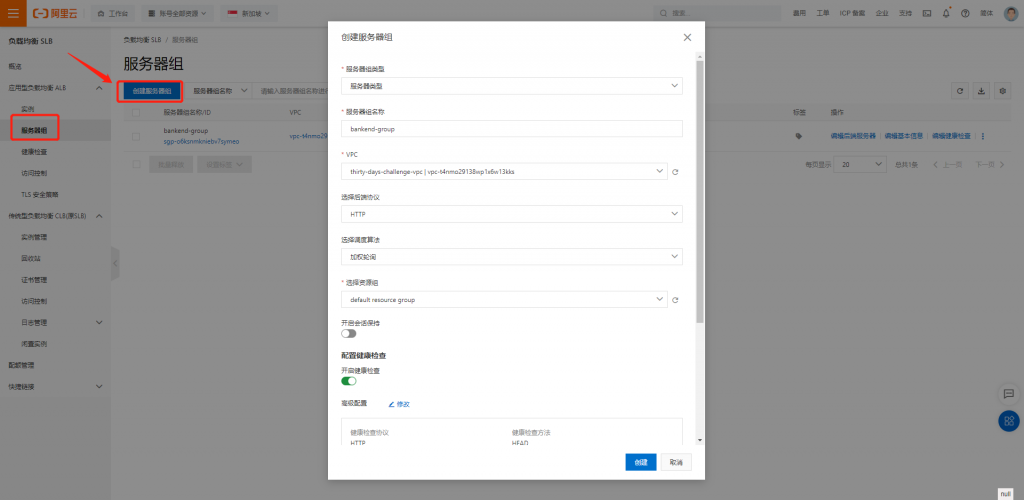Viewport: 1024px width, 500px height.
Task: Click 负载均衡 SLB breadcrumb
Action: tap(142, 40)
